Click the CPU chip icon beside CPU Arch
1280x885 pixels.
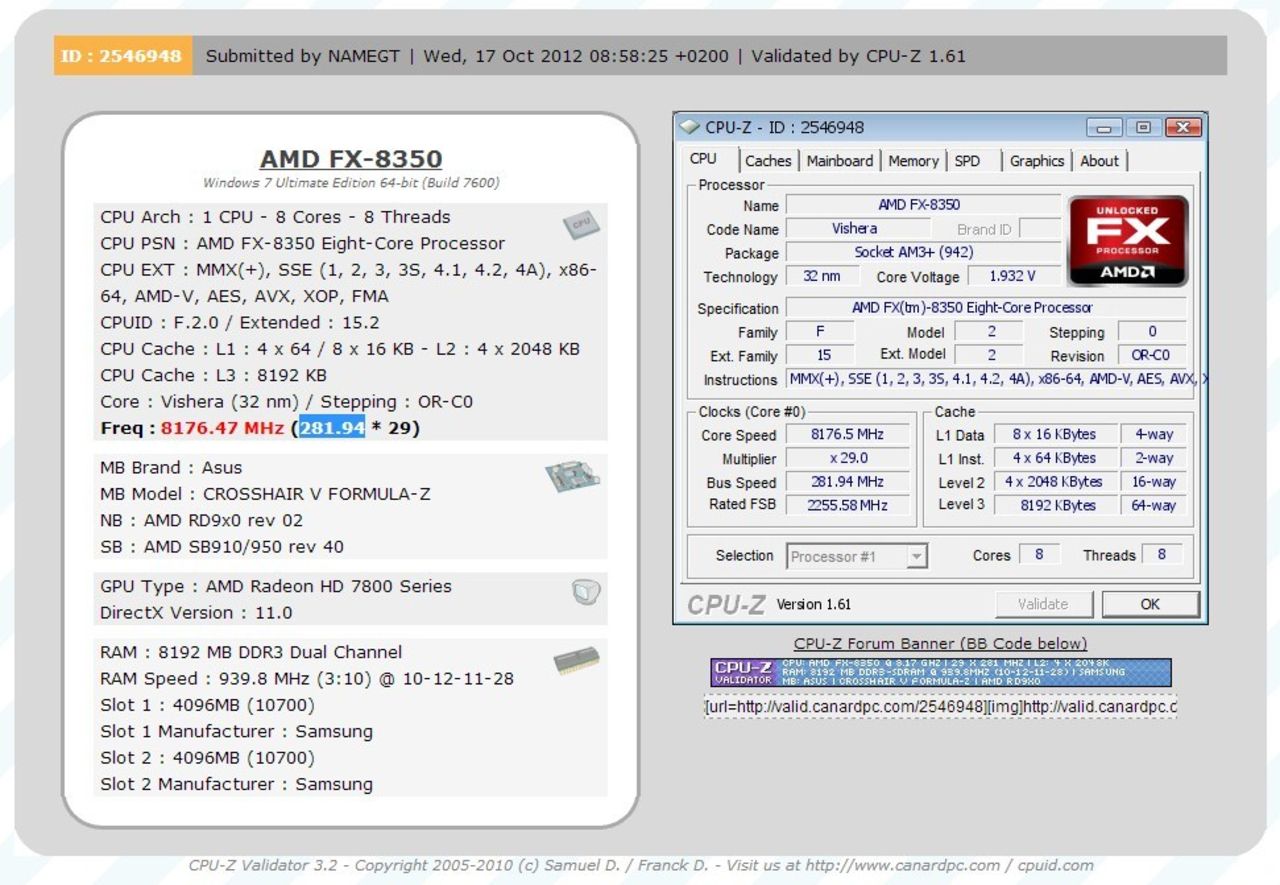(583, 225)
